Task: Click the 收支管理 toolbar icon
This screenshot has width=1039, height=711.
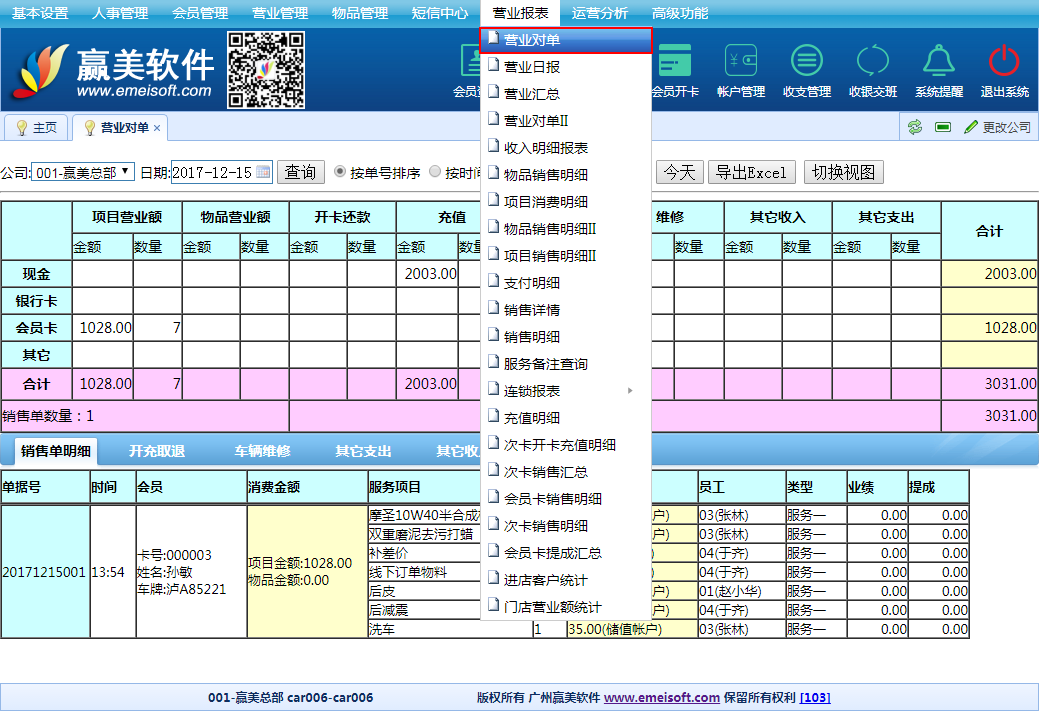Action: 806,62
